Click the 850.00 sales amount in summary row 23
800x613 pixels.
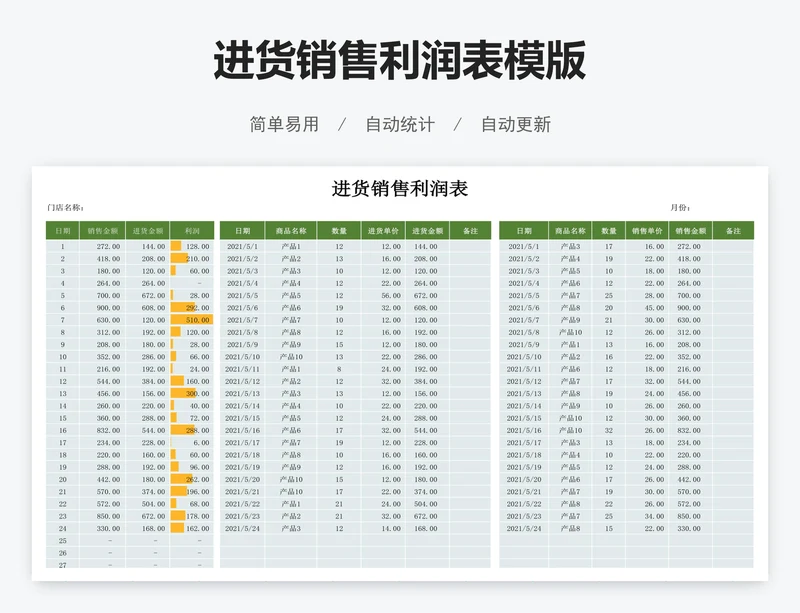pos(103,516)
